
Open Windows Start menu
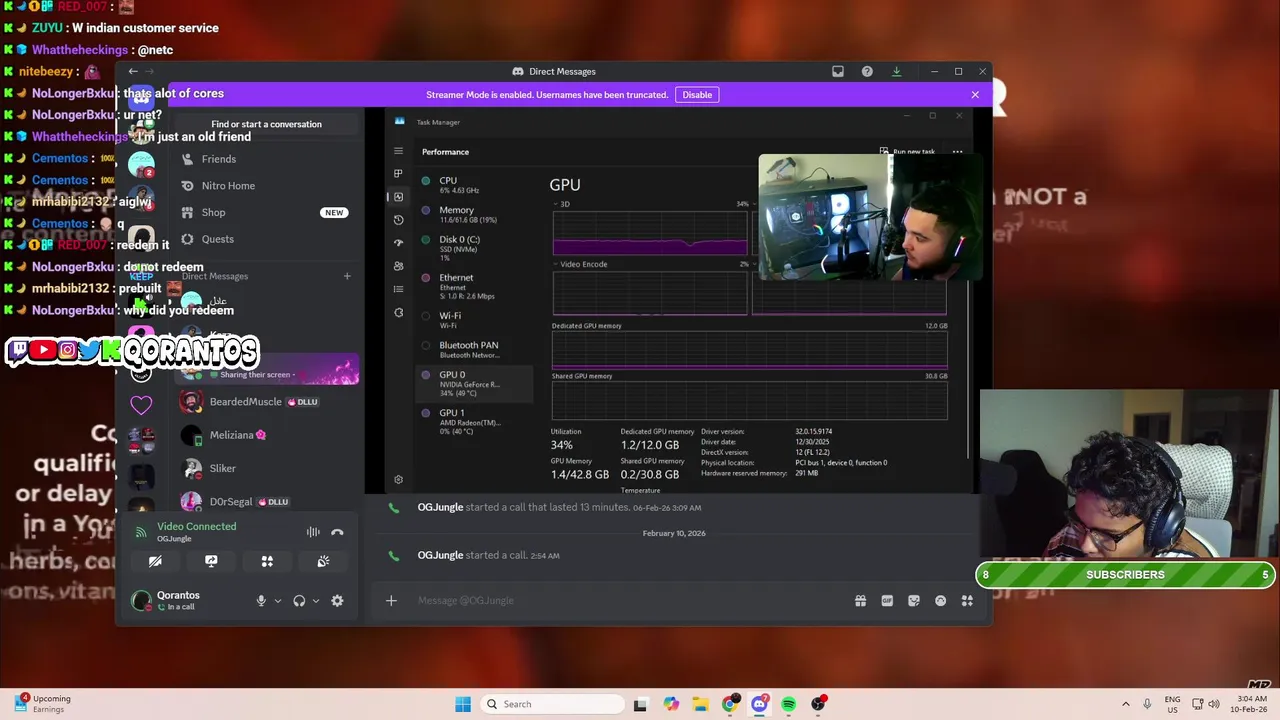coord(463,704)
